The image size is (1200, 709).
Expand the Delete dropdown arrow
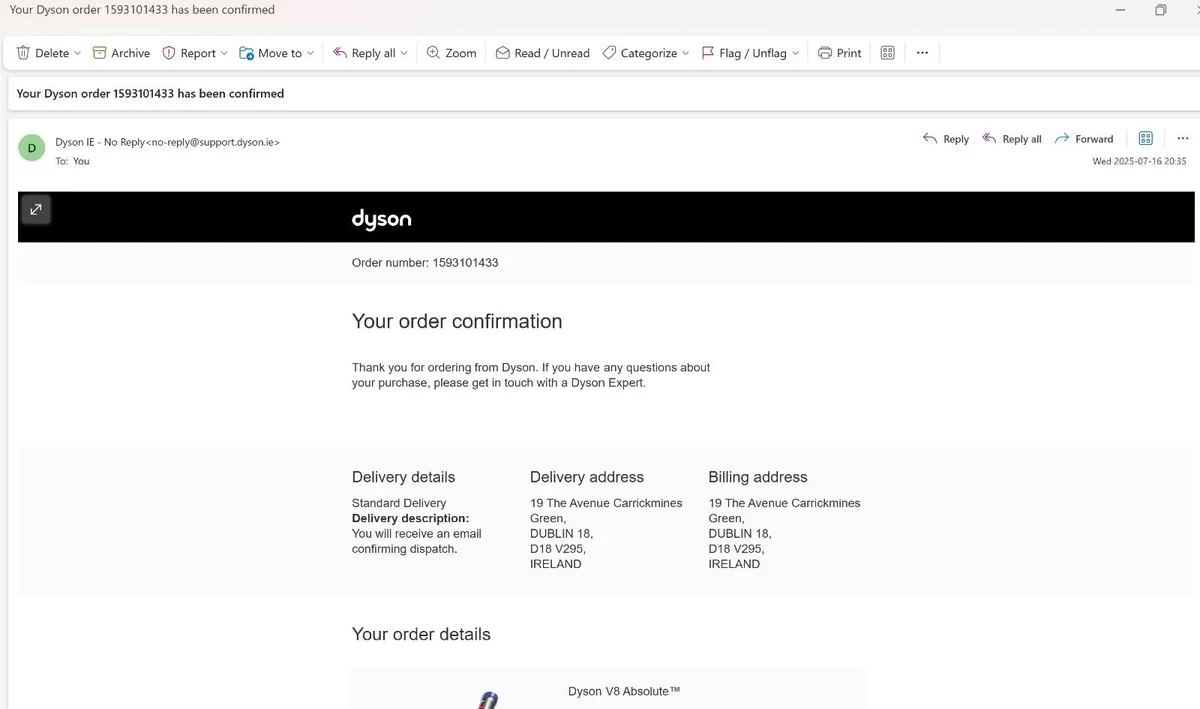[x=78, y=54]
